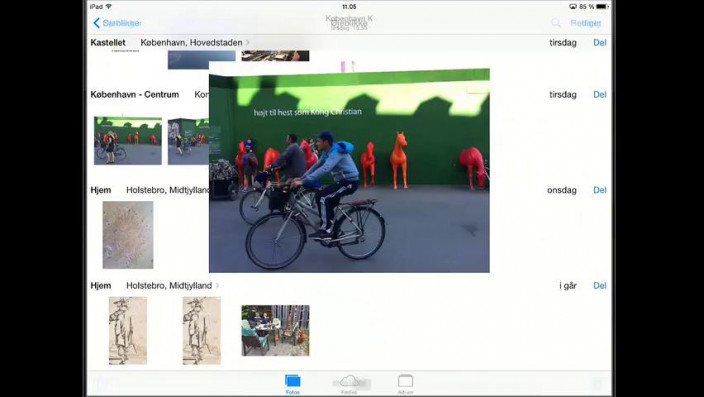Open the beige texture photo under onsdag
Viewport: 704px width, 397px height.
[x=128, y=235]
